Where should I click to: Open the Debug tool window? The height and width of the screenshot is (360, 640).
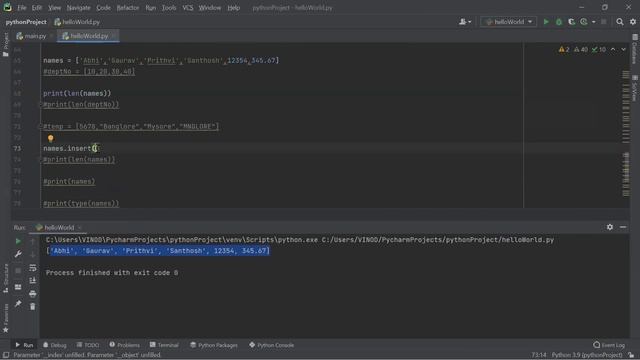(x=55, y=345)
